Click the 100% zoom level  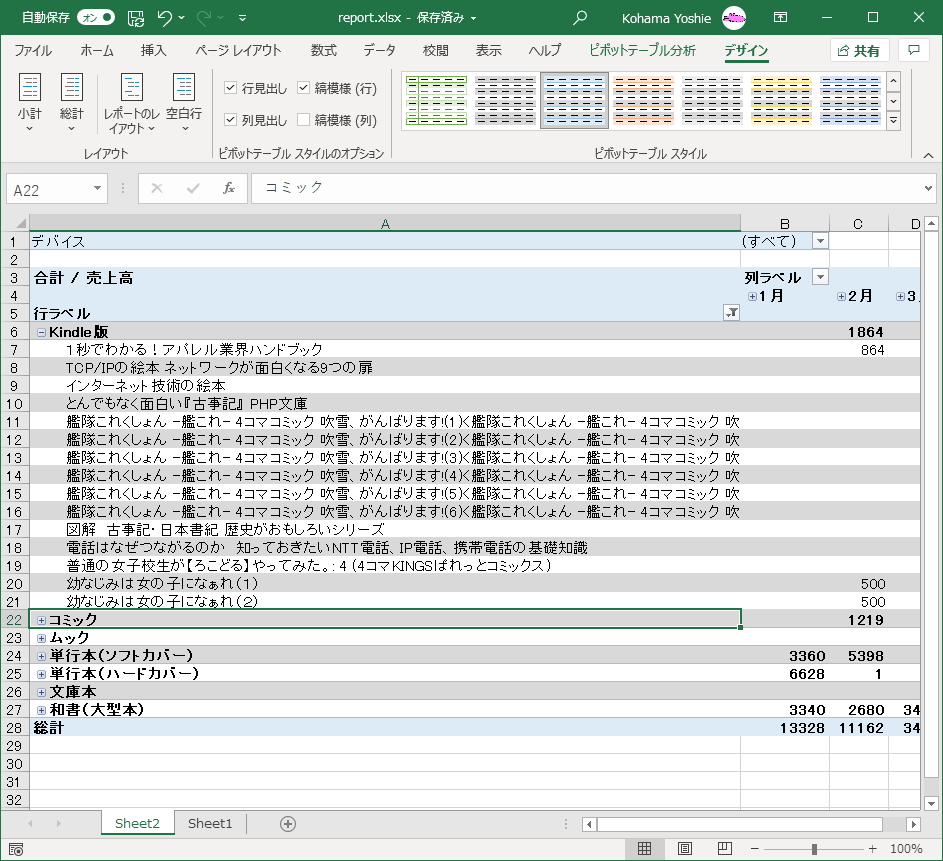(x=906, y=849)
